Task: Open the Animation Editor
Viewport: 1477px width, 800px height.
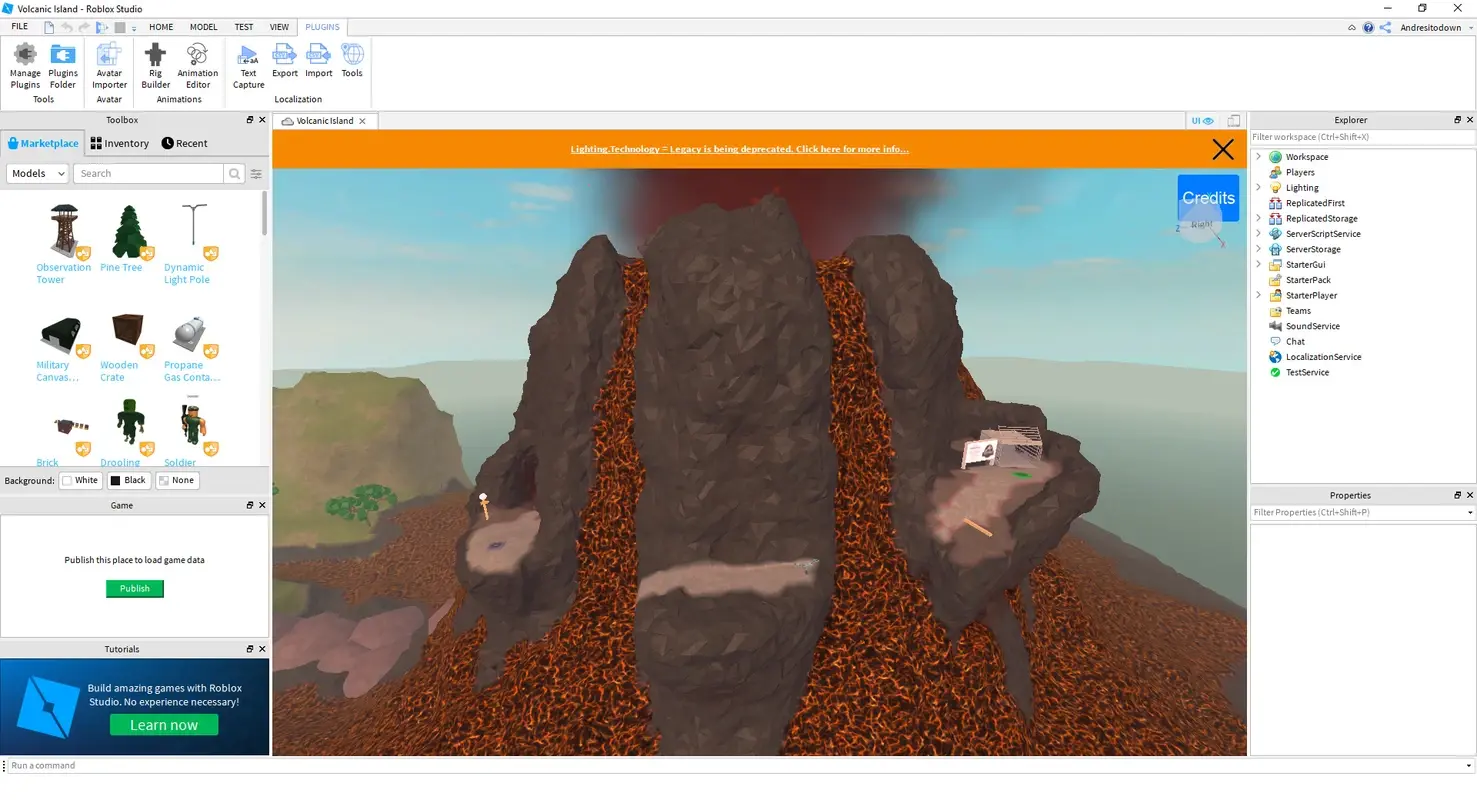Action: (197, 66)
